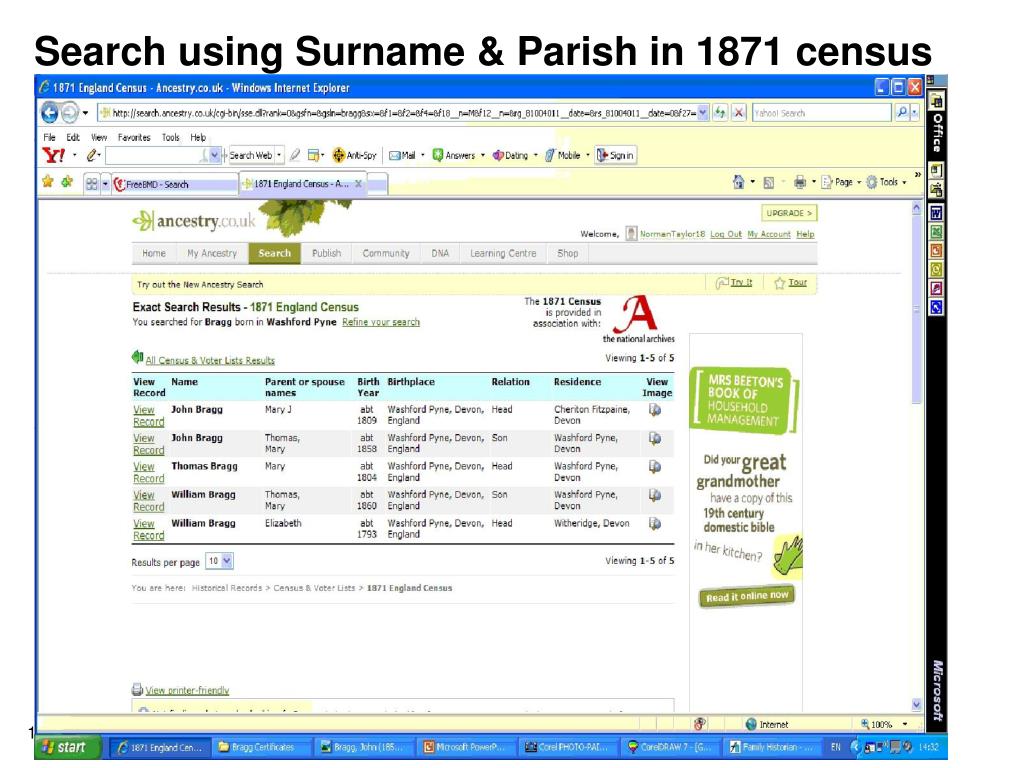The image size is (1024, 768).
Task: View image for John Bragg born abt 1809
Action: tap(654, 410)
